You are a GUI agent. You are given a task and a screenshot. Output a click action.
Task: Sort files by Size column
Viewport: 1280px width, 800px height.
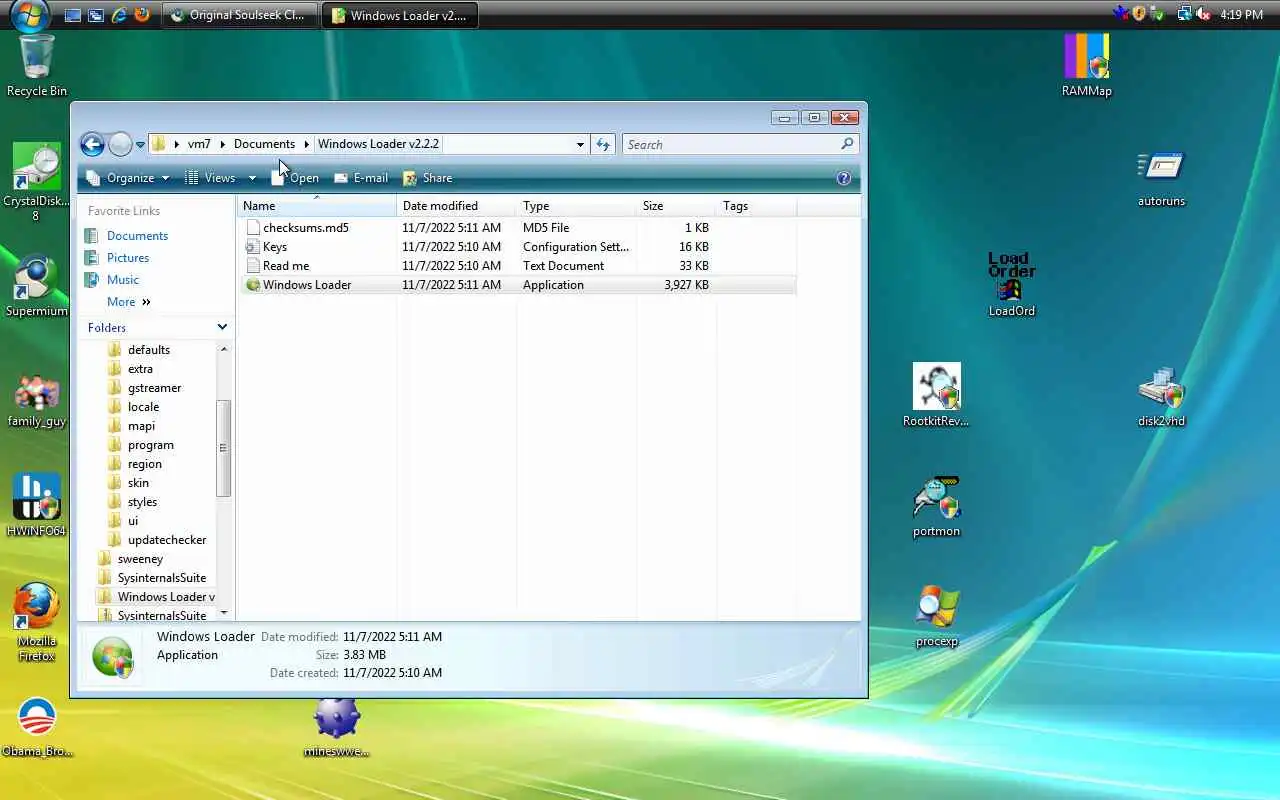677,206
